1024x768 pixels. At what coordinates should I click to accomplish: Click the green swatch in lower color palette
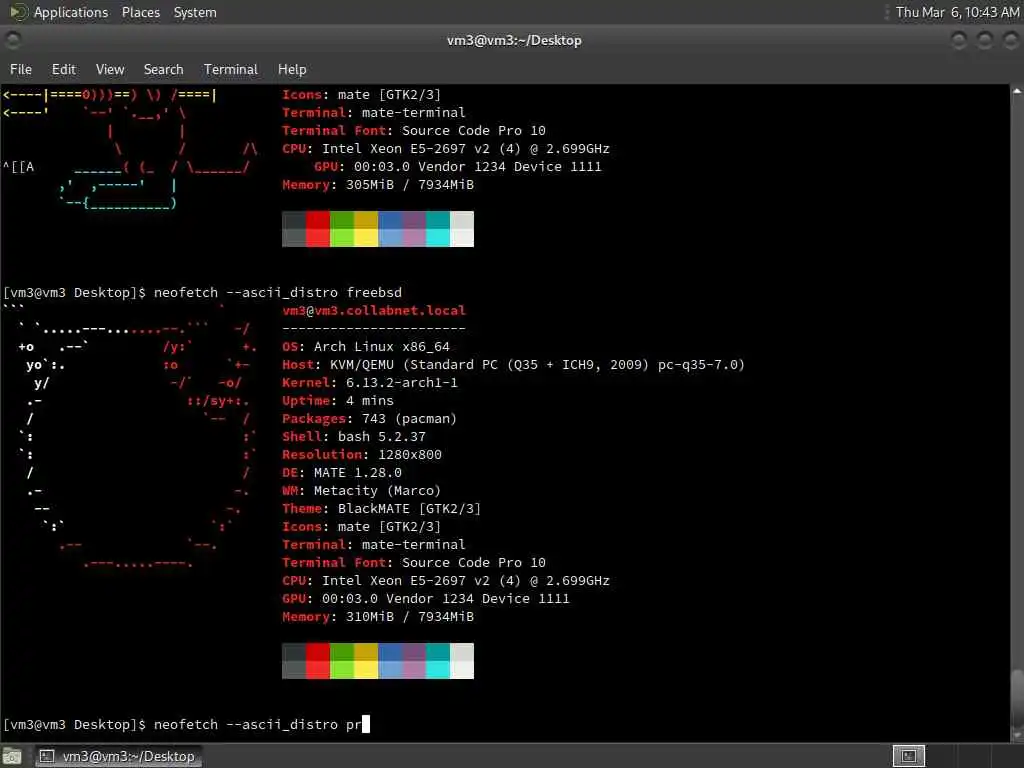(342, 661)
